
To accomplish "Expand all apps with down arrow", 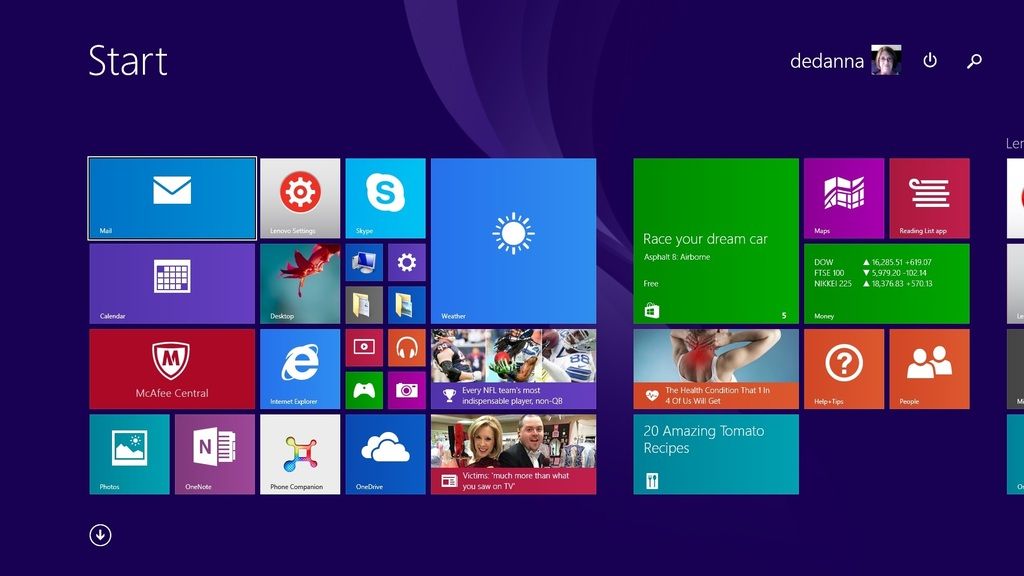I will (x=100, y=535).
